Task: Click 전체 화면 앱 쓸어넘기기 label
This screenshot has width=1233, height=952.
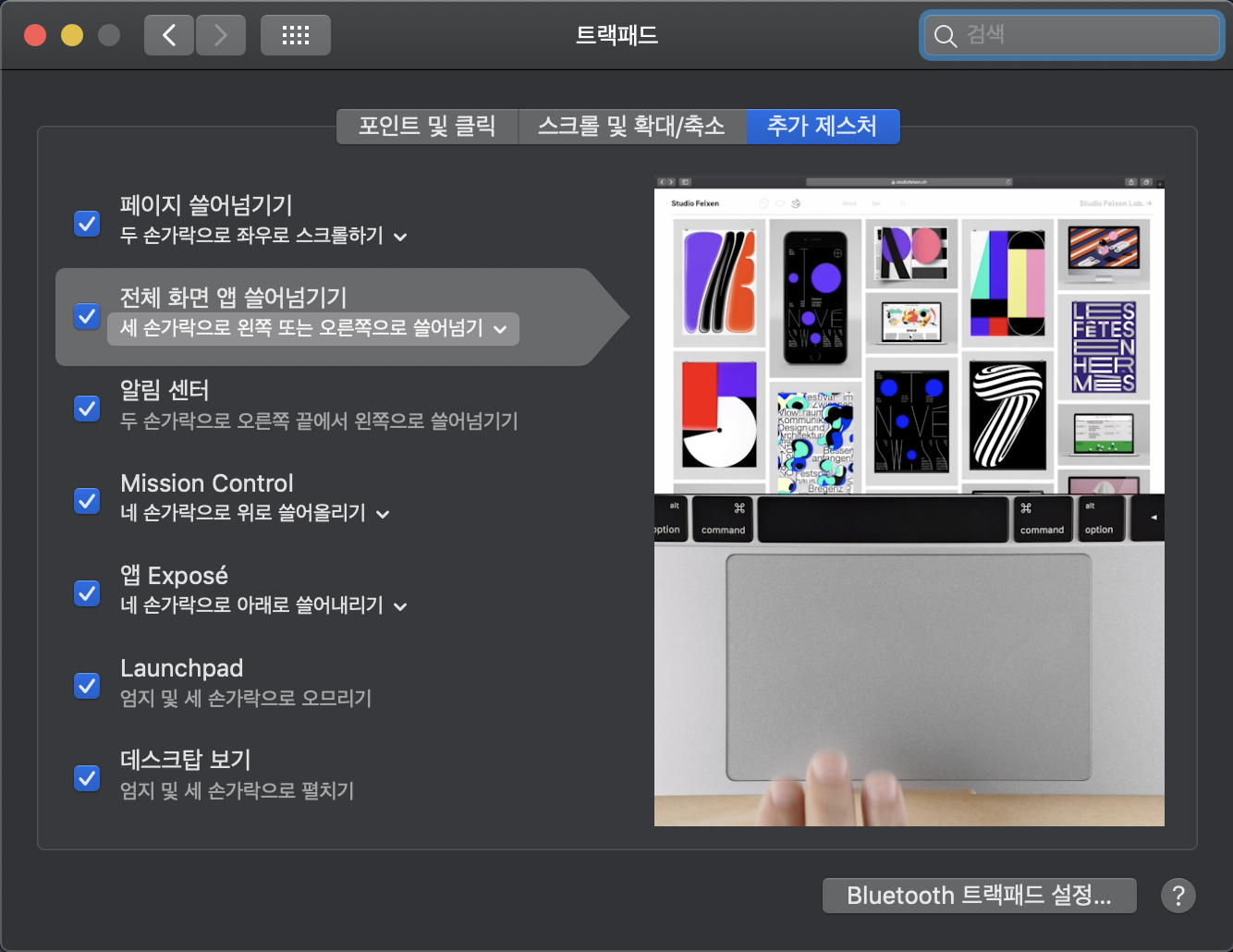Action: (x=234, y=298)
